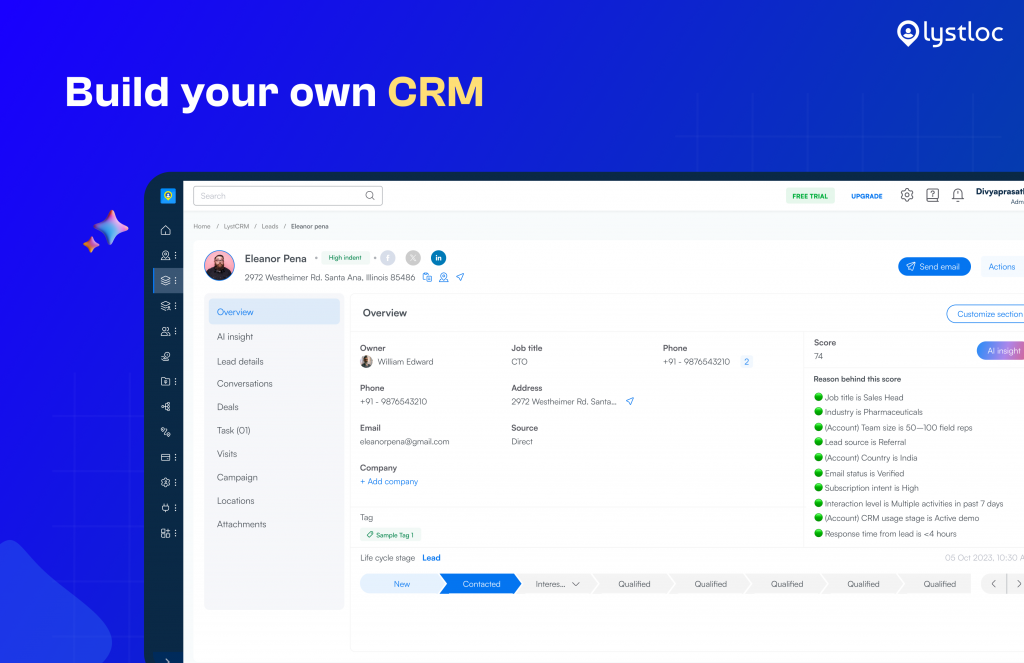Viewport: 1024px width, 663px height.
Task: Click the gradient AI insight button near Score
Action: (1001, 351)
